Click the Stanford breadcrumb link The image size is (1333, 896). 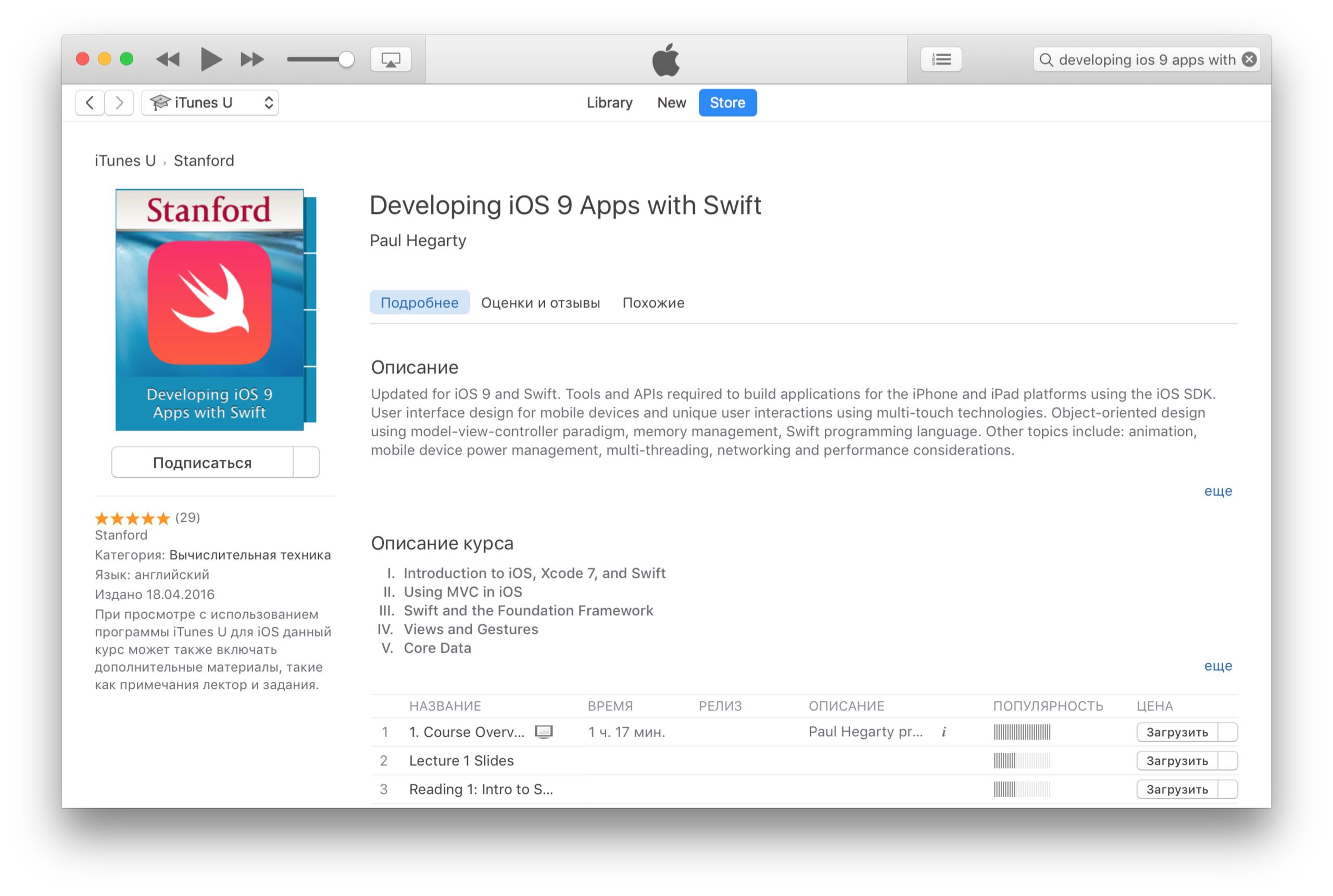tap(204, 161)
